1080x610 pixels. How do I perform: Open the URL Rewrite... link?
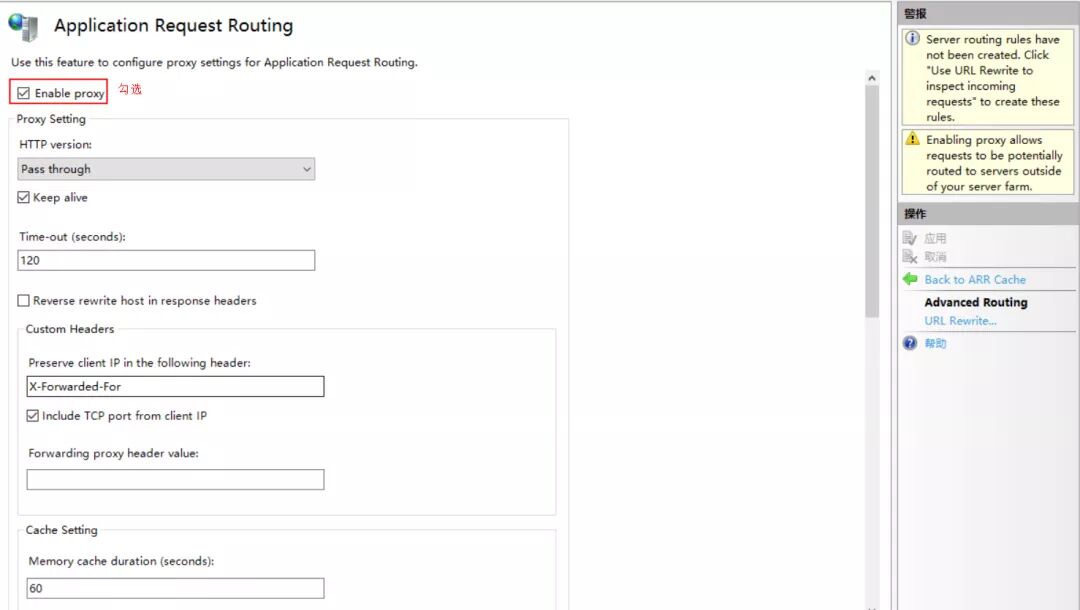tap(960, 321)
